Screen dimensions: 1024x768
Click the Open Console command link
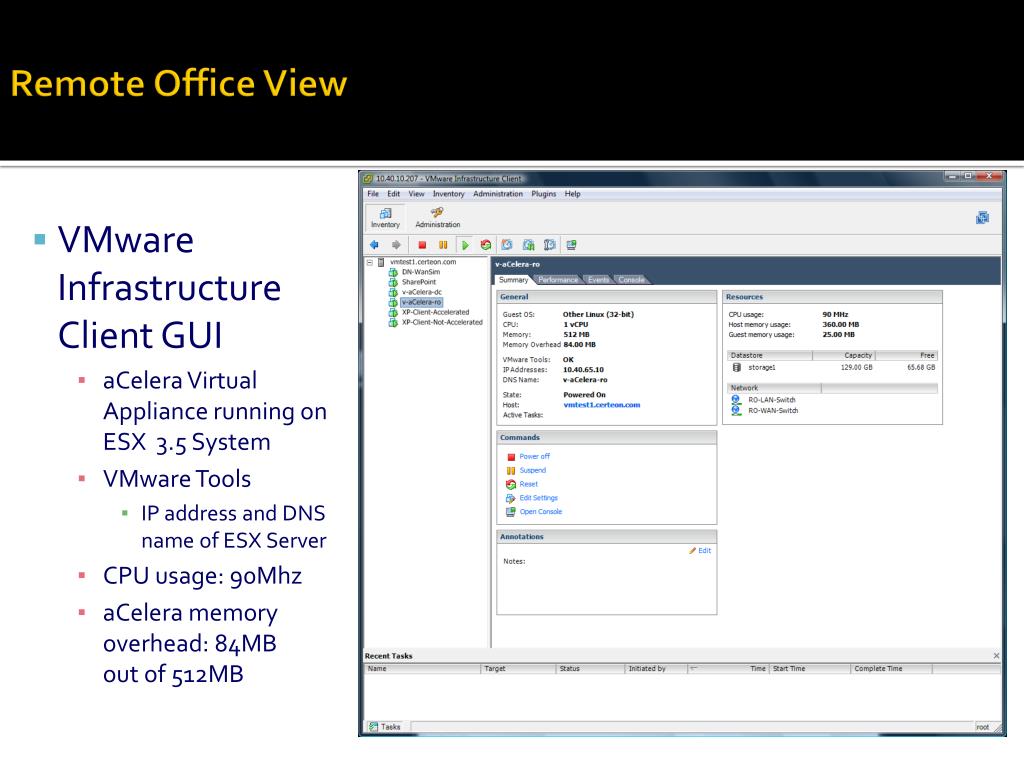coord(541,511)
